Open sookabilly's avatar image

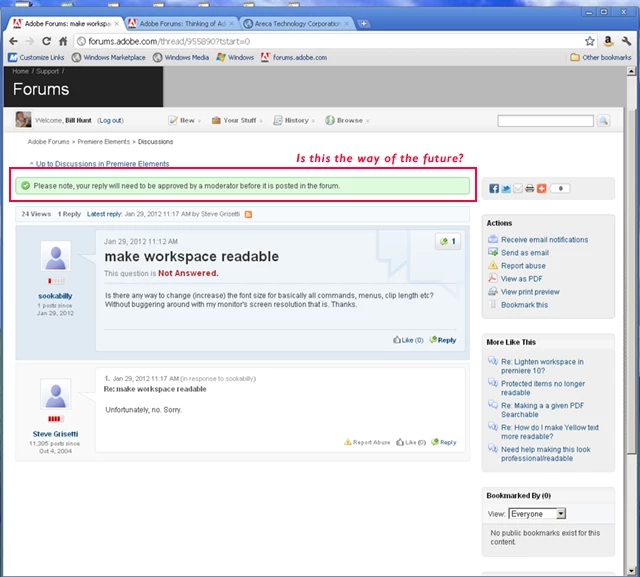56,256
